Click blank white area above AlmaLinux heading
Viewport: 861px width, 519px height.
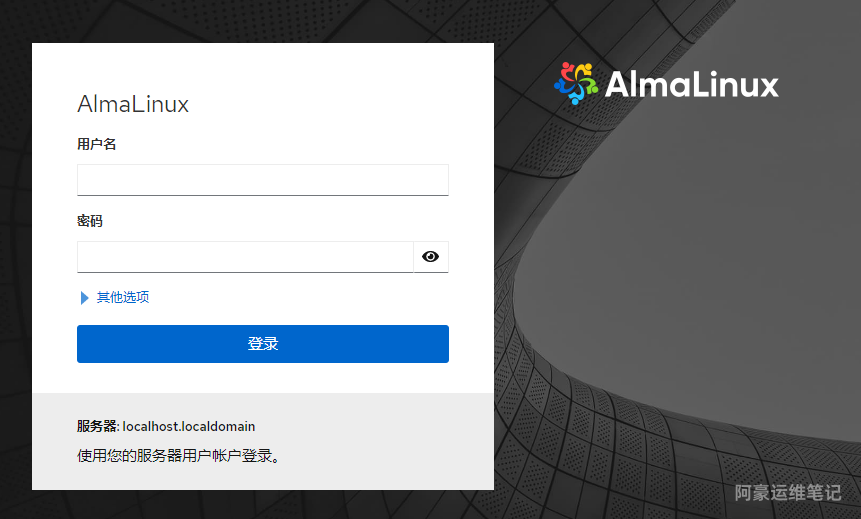click(x=262, y=66)
